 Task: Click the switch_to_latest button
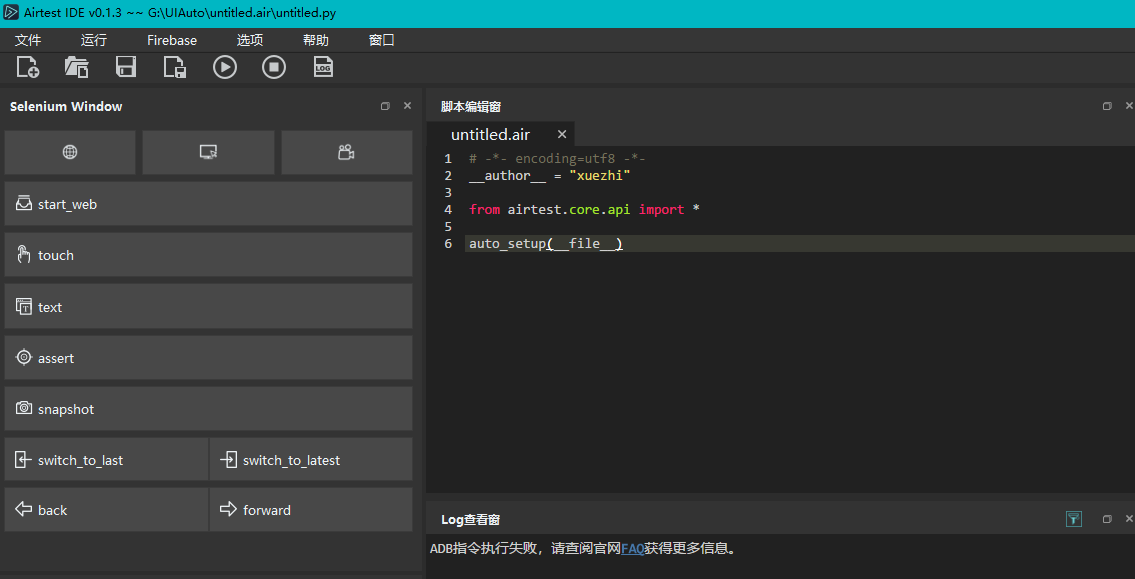point(311,460)
